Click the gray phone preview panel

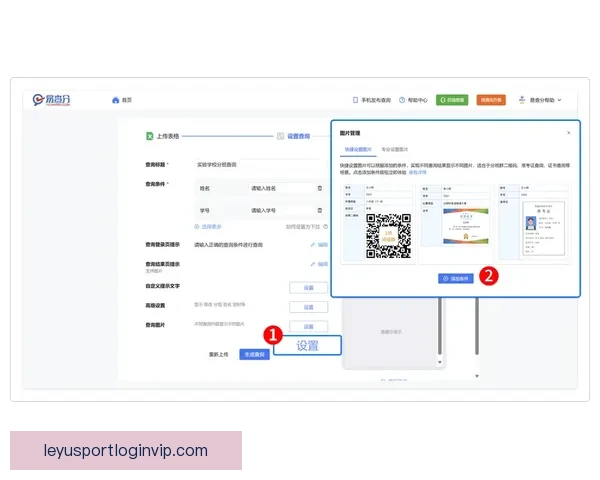click(x=390, y=332)
